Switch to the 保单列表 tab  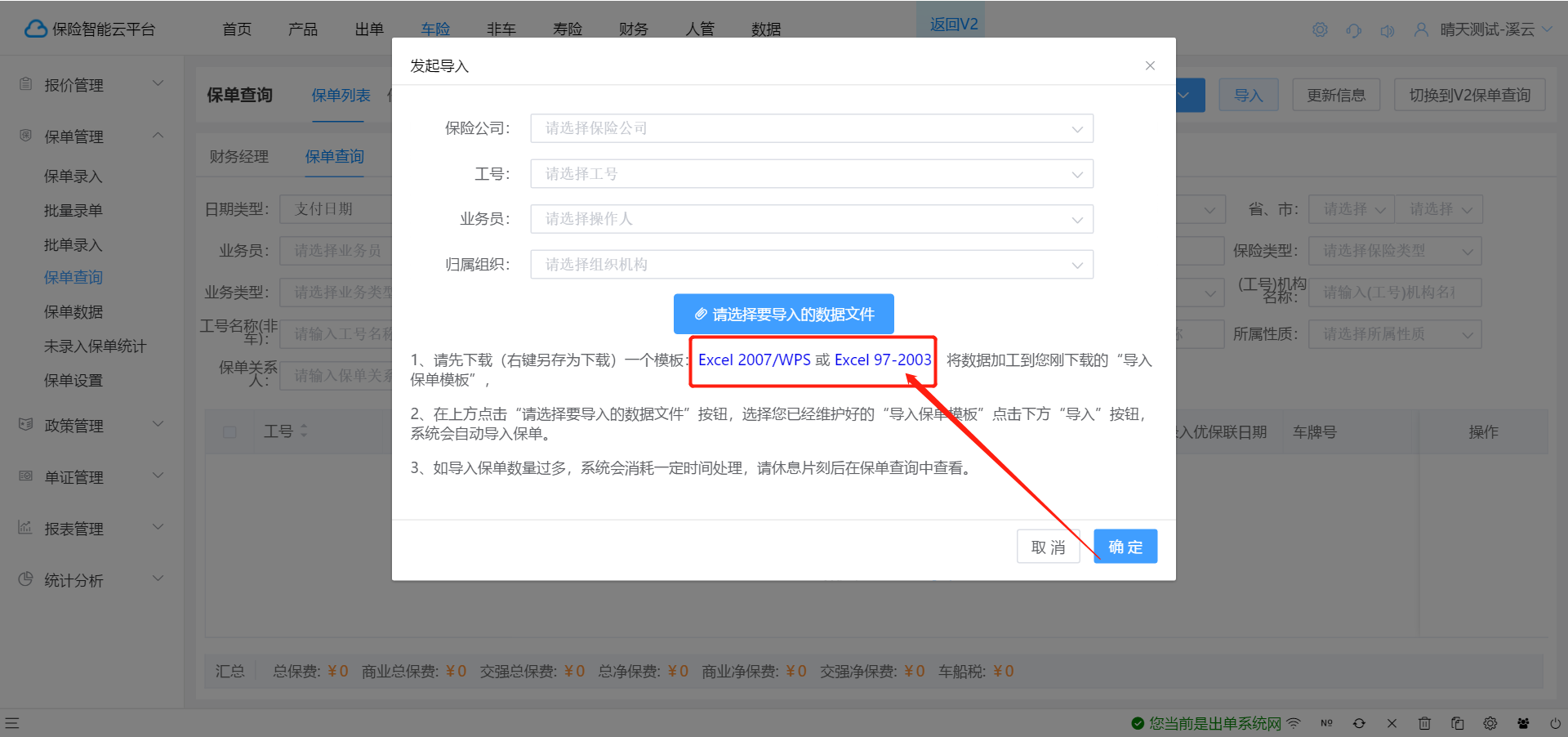[x=341, y=96]
